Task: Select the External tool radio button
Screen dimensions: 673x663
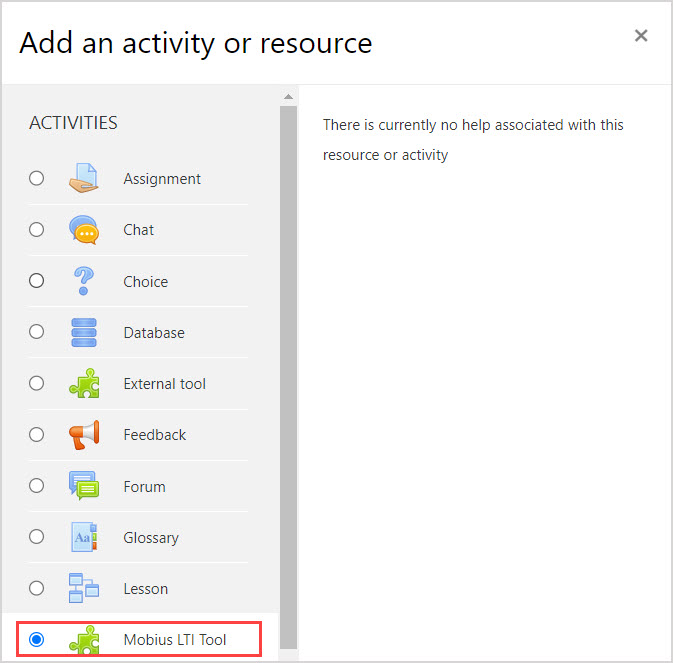Action: coord(36,383)
